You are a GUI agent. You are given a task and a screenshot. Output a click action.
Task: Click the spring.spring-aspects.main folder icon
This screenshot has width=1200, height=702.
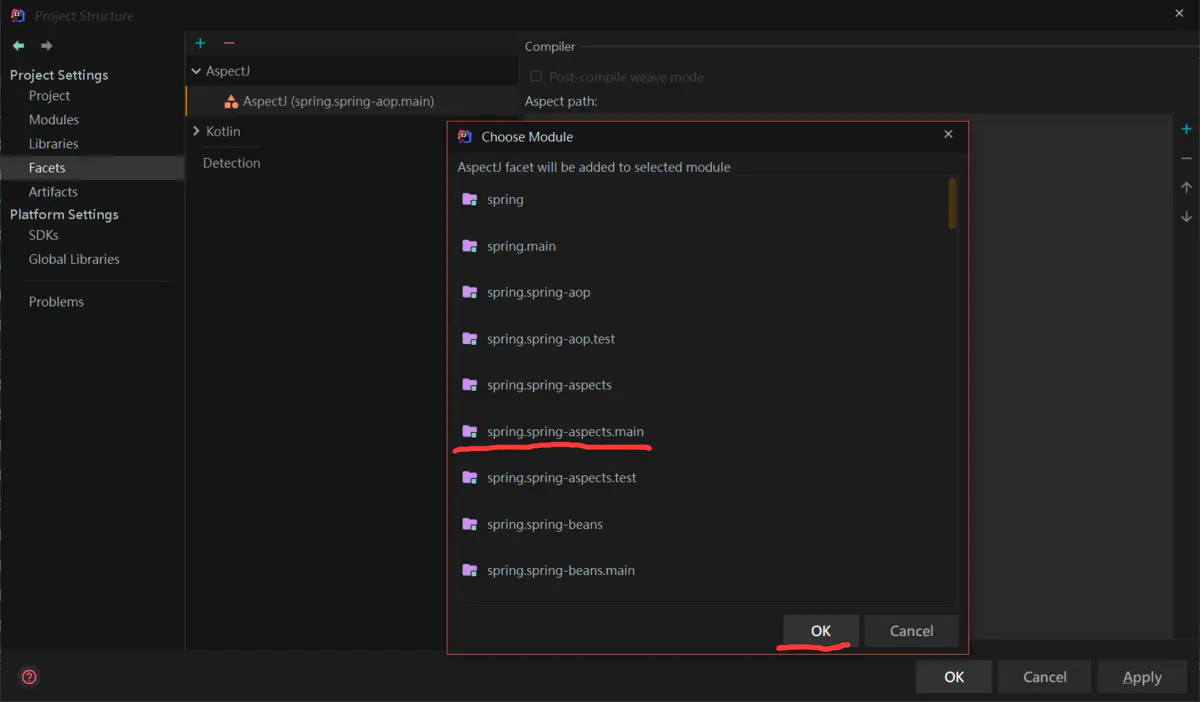coord(469,431)
